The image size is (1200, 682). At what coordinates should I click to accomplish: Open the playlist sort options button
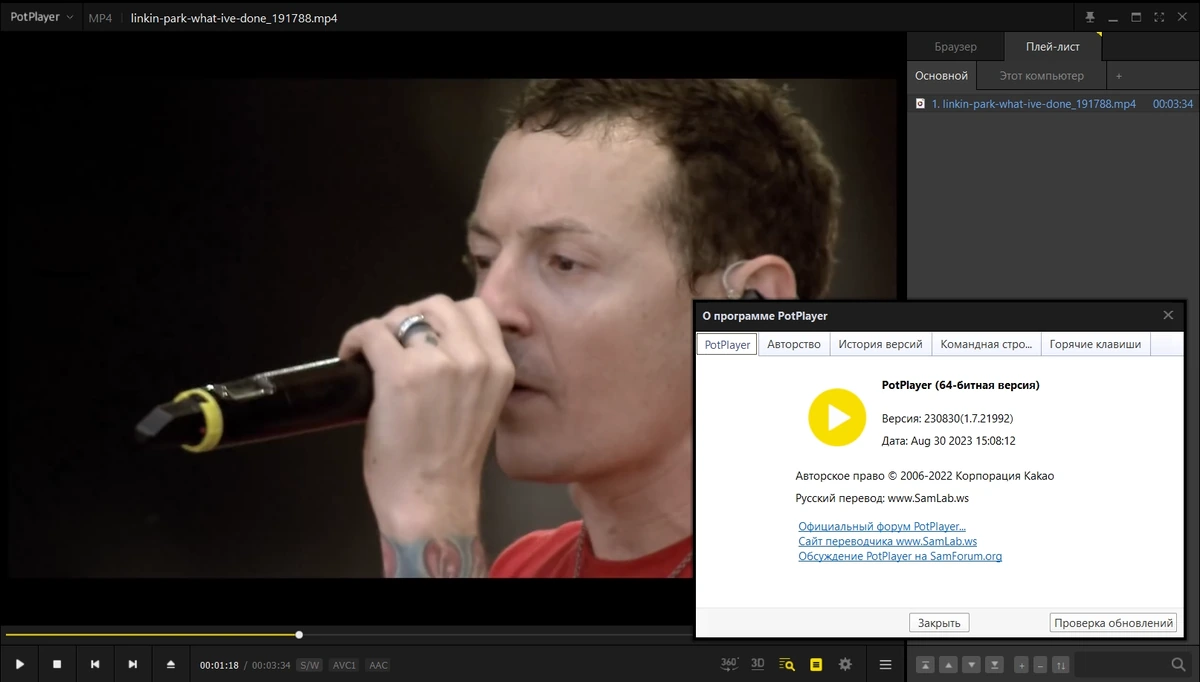(1061, 664)
